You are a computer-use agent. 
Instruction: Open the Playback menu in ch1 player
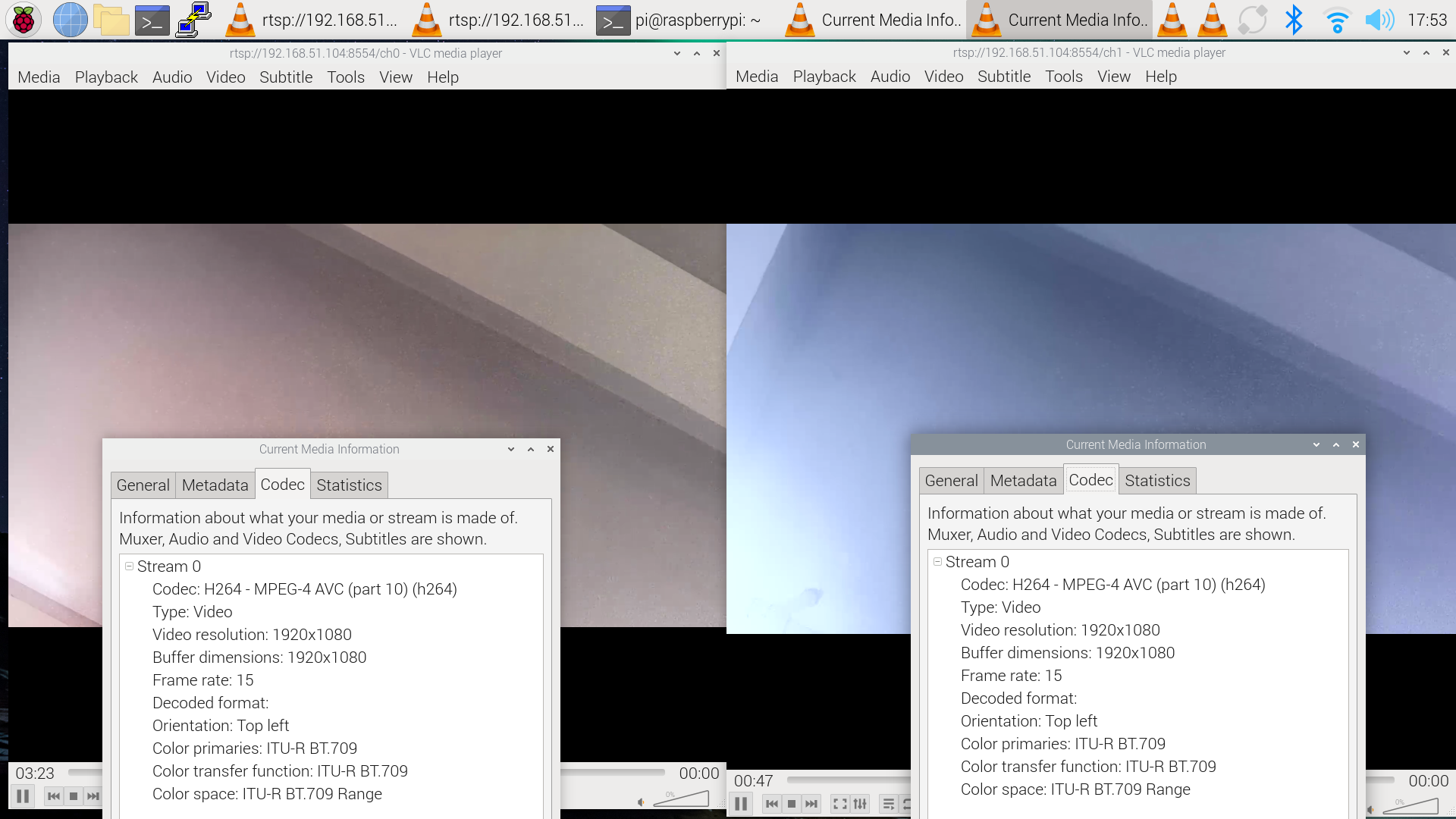(824, 77)
